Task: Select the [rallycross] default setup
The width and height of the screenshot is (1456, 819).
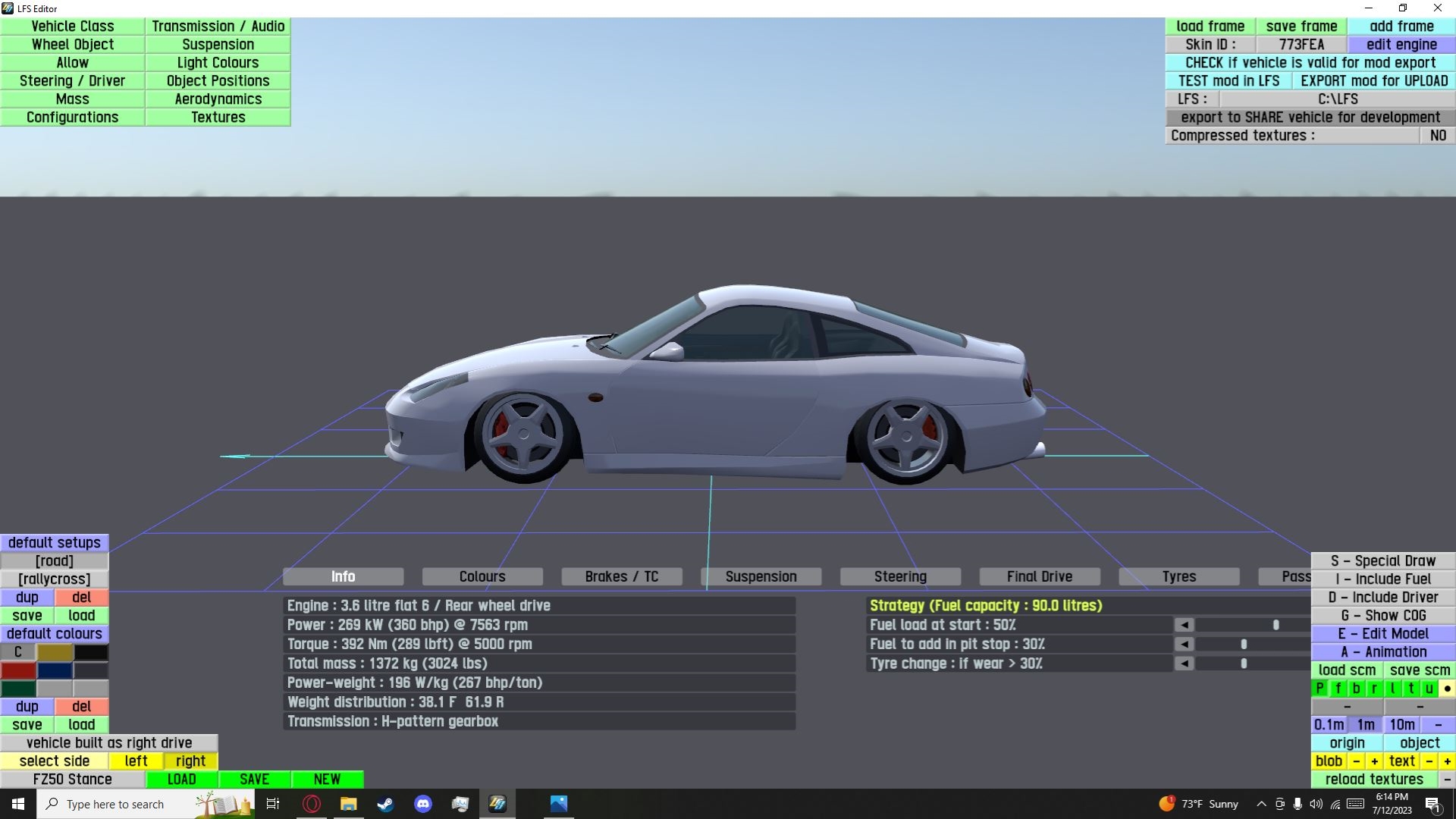Action: [x=54, y=579]
